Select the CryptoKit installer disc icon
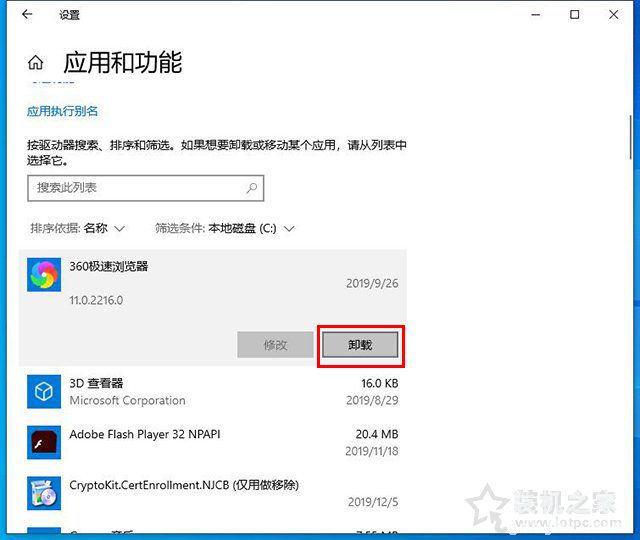Viewport: 640px width, 540px height. pyautogui.click(x=44, y=493)
